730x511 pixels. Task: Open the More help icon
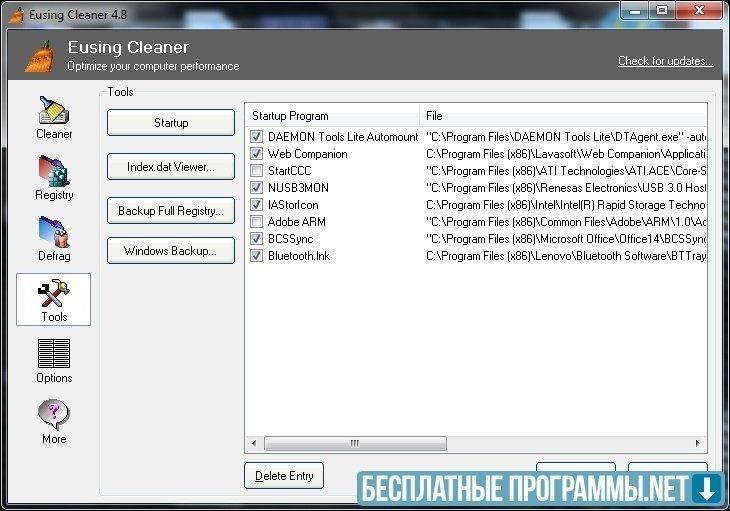[54, 414]
